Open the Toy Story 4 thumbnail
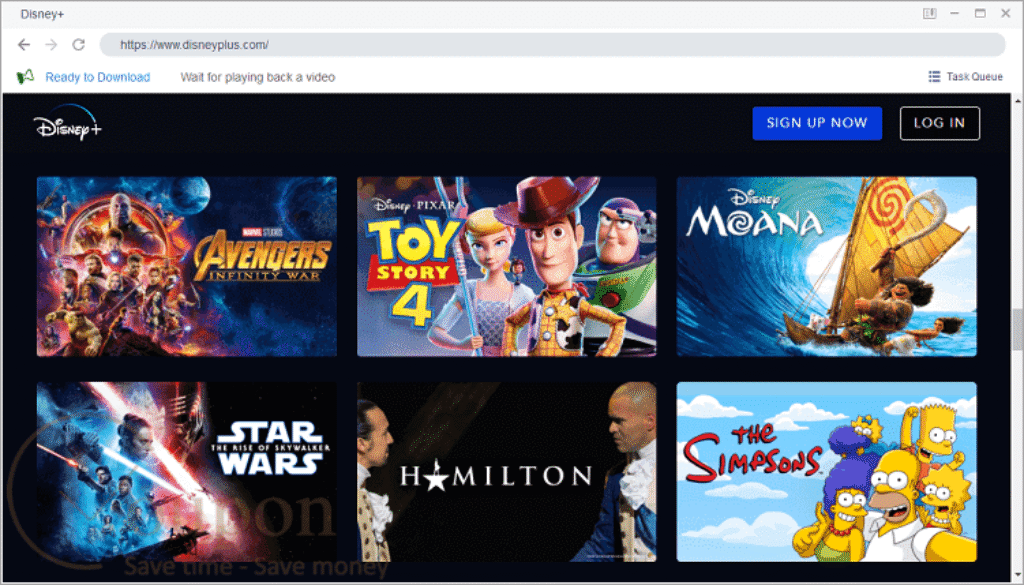Viewport: 1024px width, 585px height. pyautogui.click(x=507, y=266)
